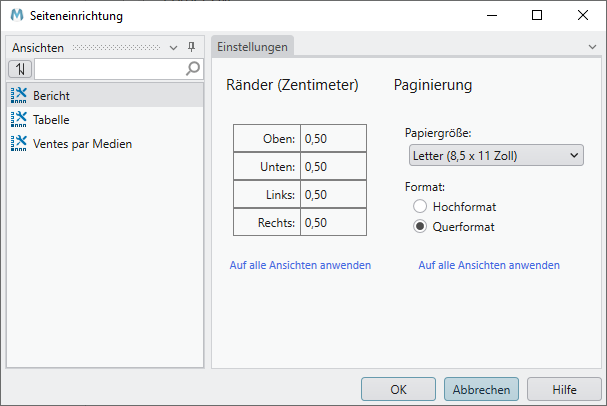Open the Papiergröße dropdown
This screenshot has height=406, width=607.
click(496, 155)
